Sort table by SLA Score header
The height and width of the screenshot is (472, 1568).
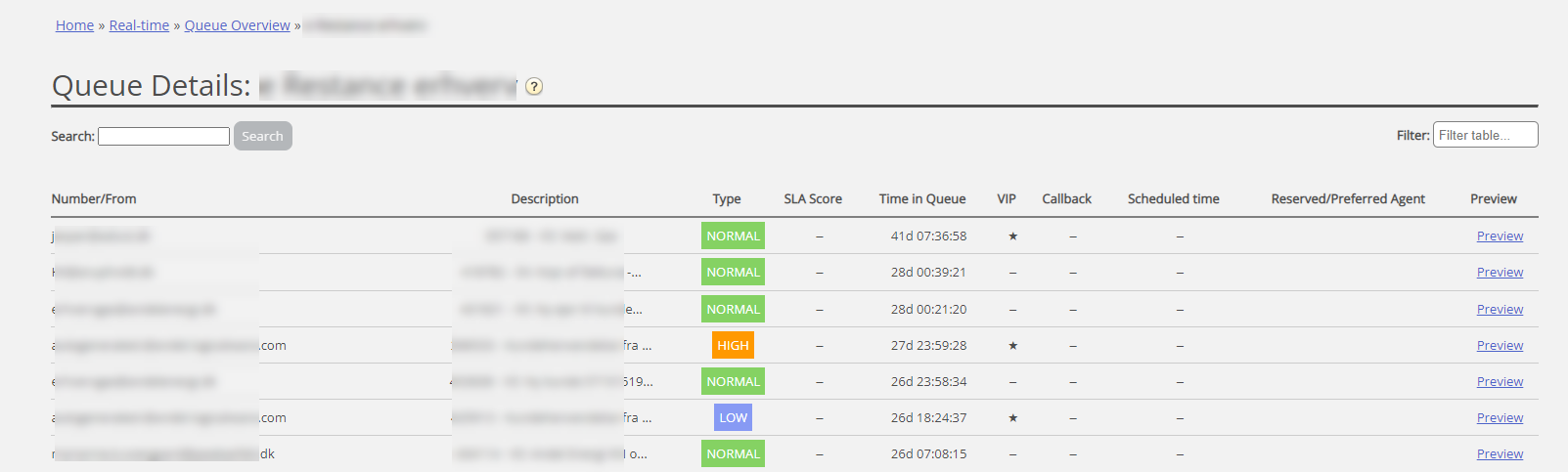[x=812, y=199]
